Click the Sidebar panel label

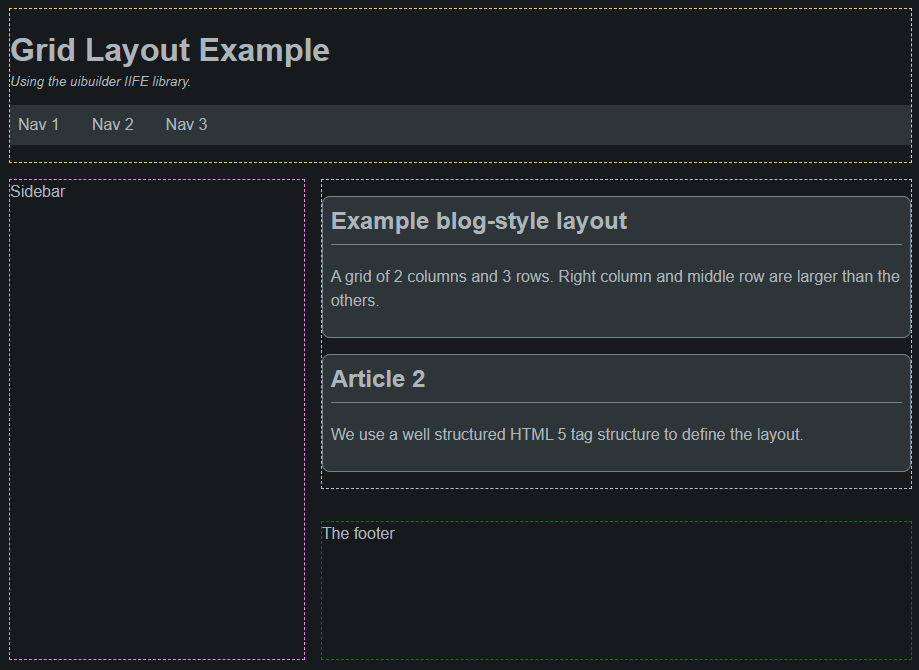click(x=37, y=190)
